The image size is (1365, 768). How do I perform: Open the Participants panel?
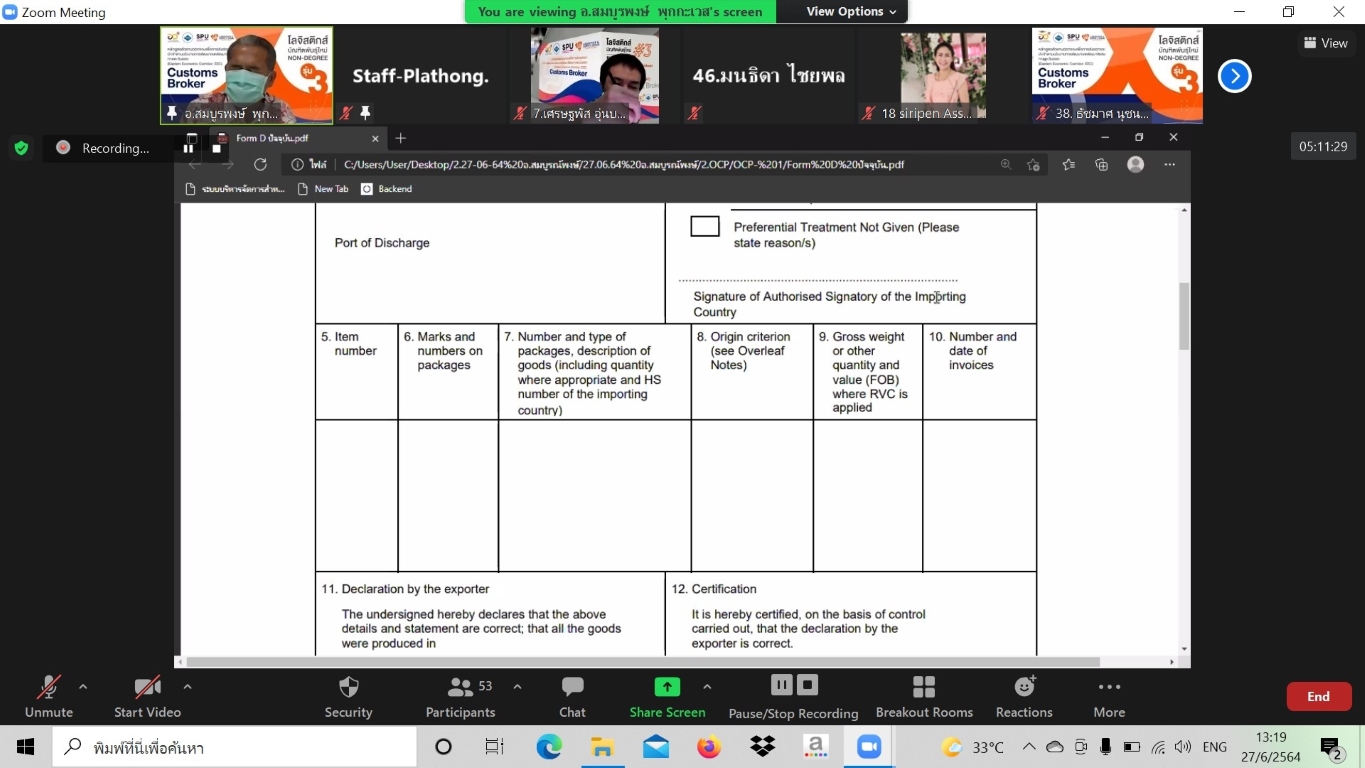click(x=460, y=696)
